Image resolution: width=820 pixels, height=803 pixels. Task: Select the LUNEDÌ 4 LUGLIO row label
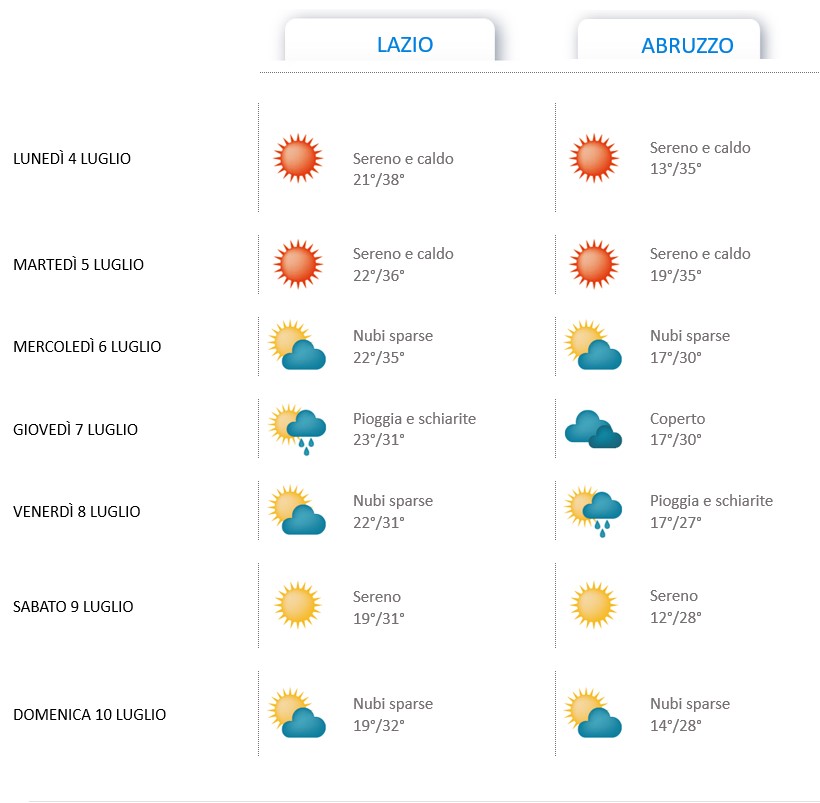click(x=72, y=159)
